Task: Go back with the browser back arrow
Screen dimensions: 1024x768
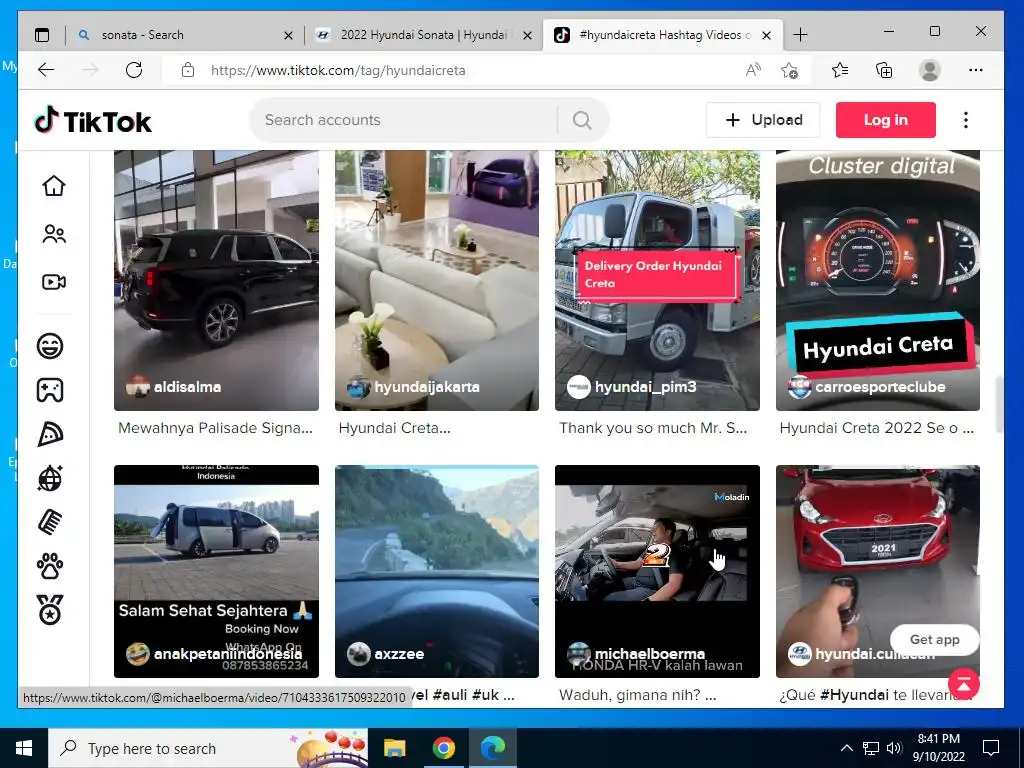Action: click(x=46, y=70)
